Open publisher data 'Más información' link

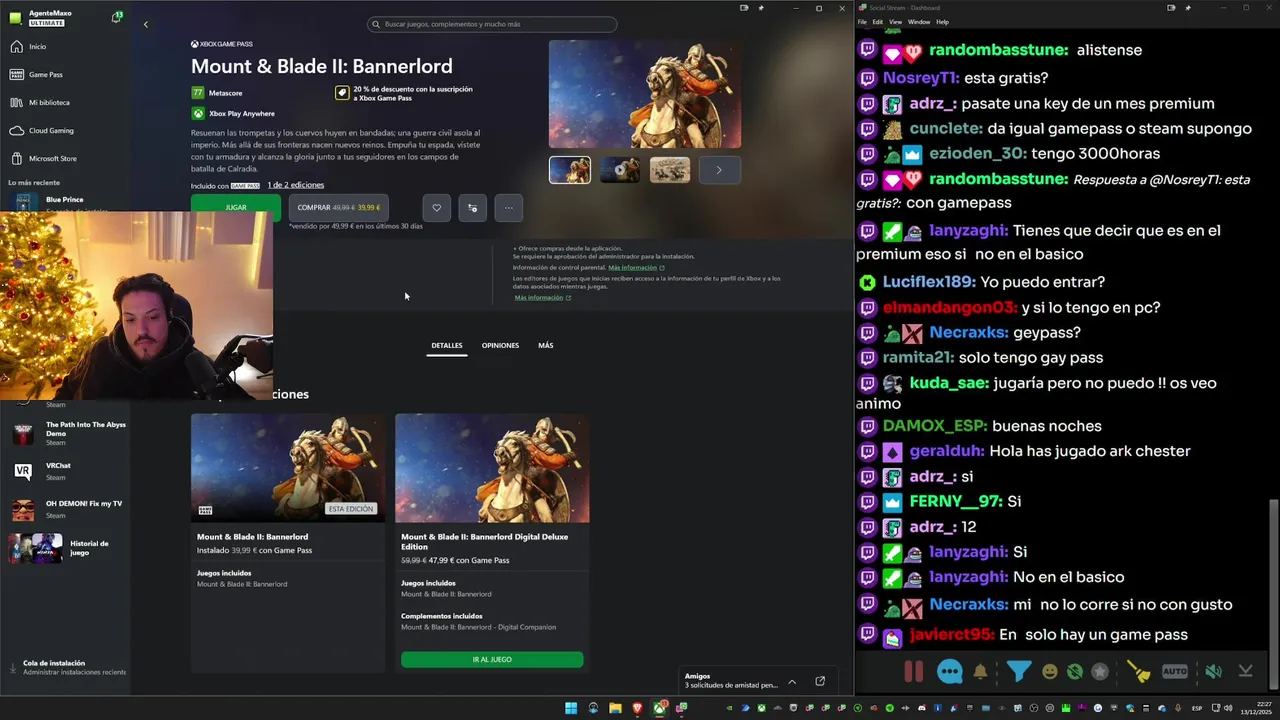542,297
